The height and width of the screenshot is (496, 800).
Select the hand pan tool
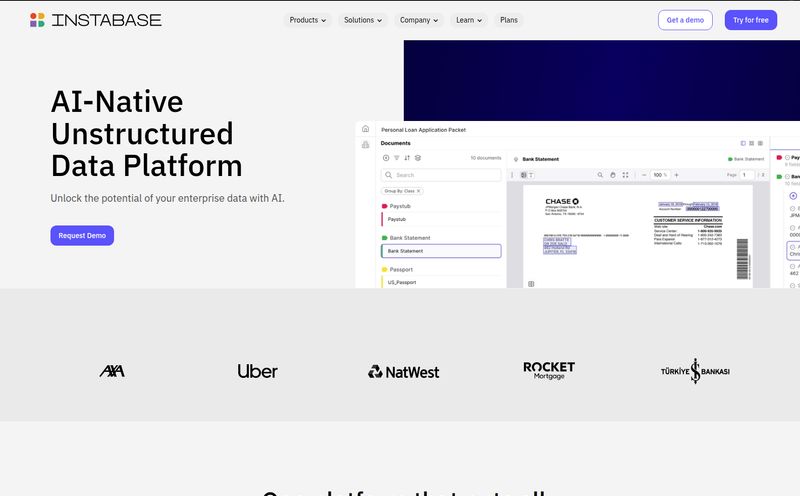(612, 175)
